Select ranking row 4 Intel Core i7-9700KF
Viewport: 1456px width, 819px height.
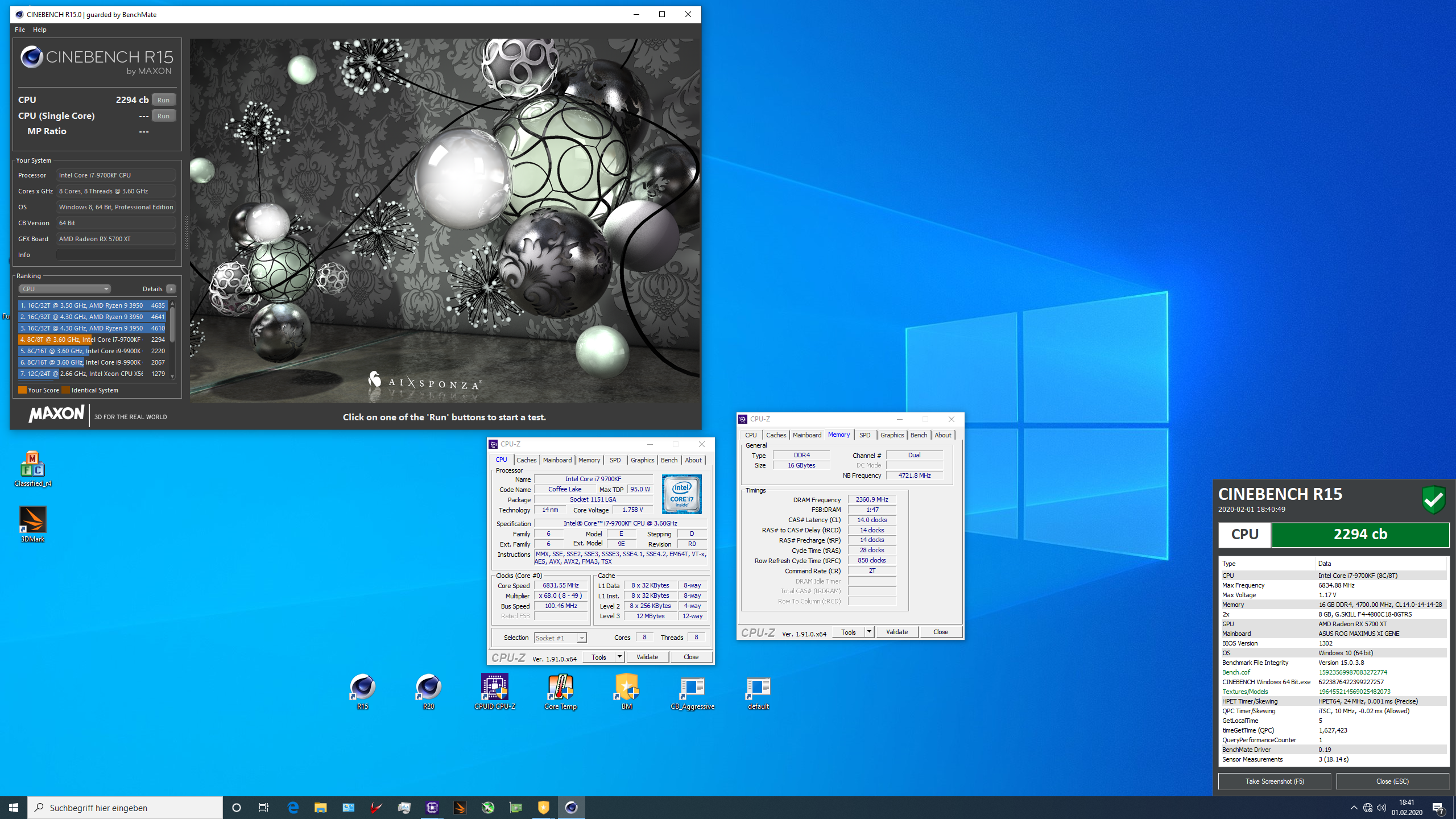(92, 340)
